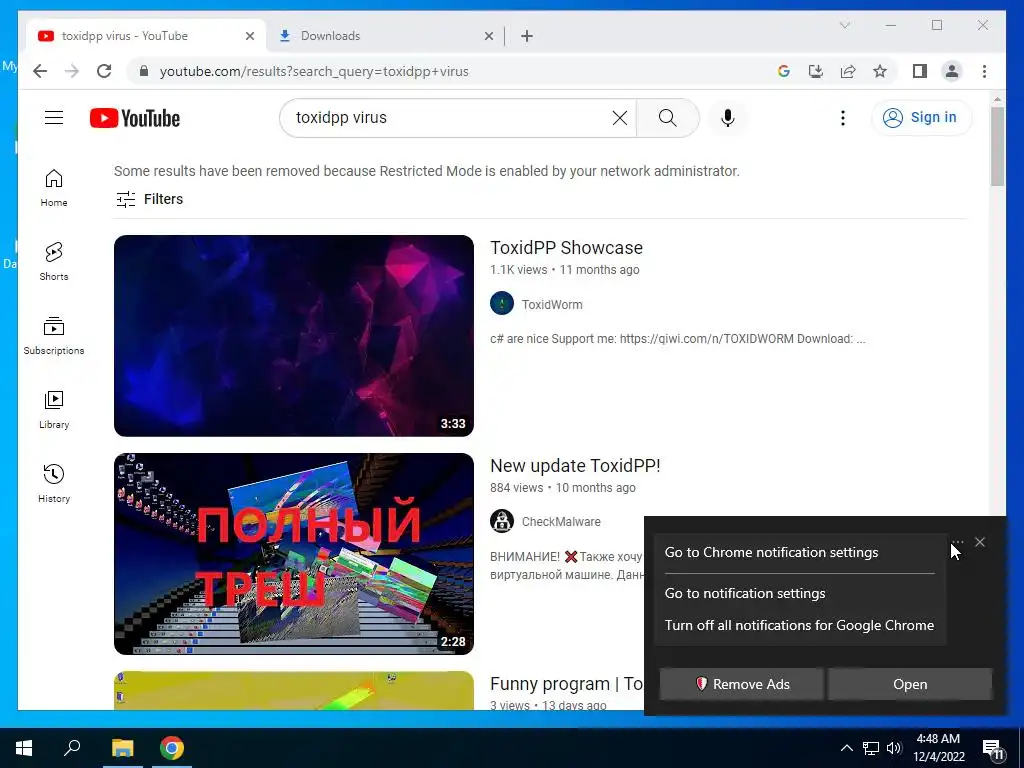
Task: Click the magnifier search button on YouTube
Action: point(667,118)
